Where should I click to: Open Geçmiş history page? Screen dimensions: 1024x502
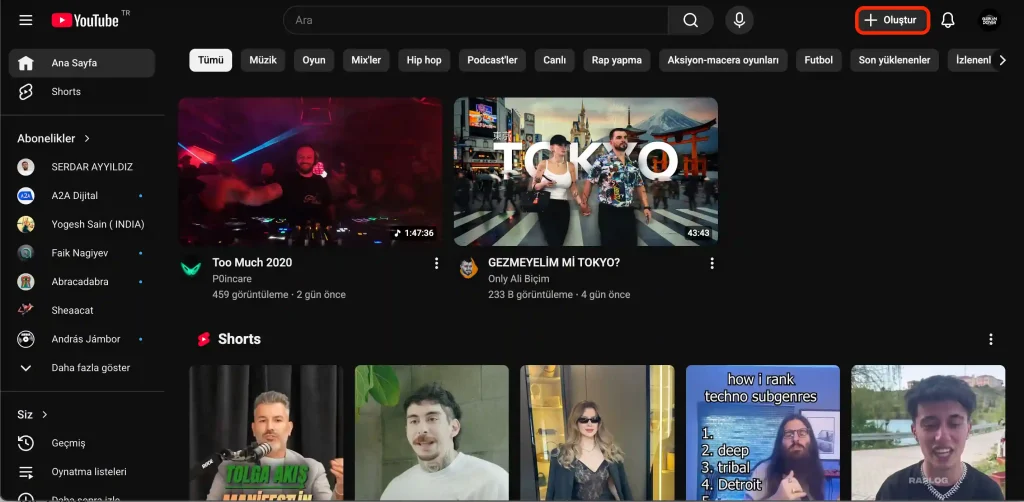(82, 443)
